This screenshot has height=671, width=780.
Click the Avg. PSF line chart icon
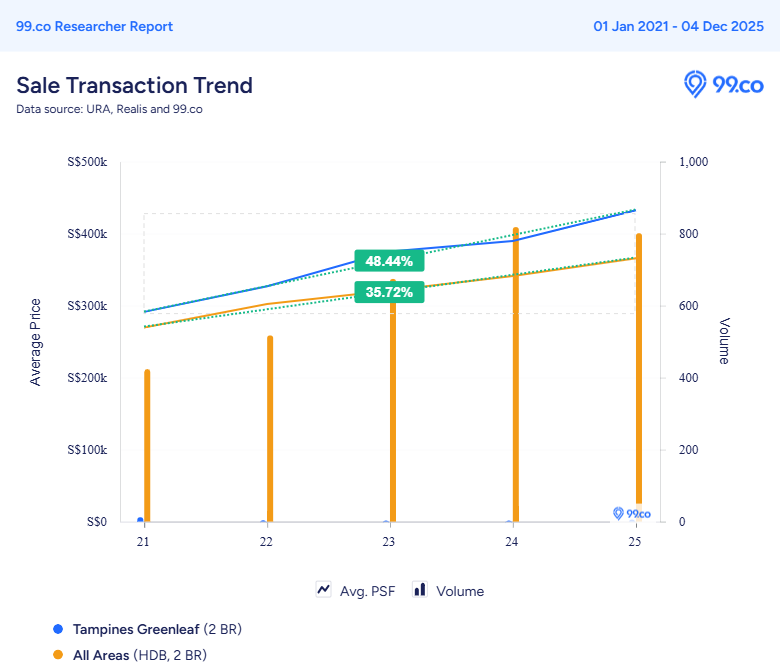click(324, 590)
